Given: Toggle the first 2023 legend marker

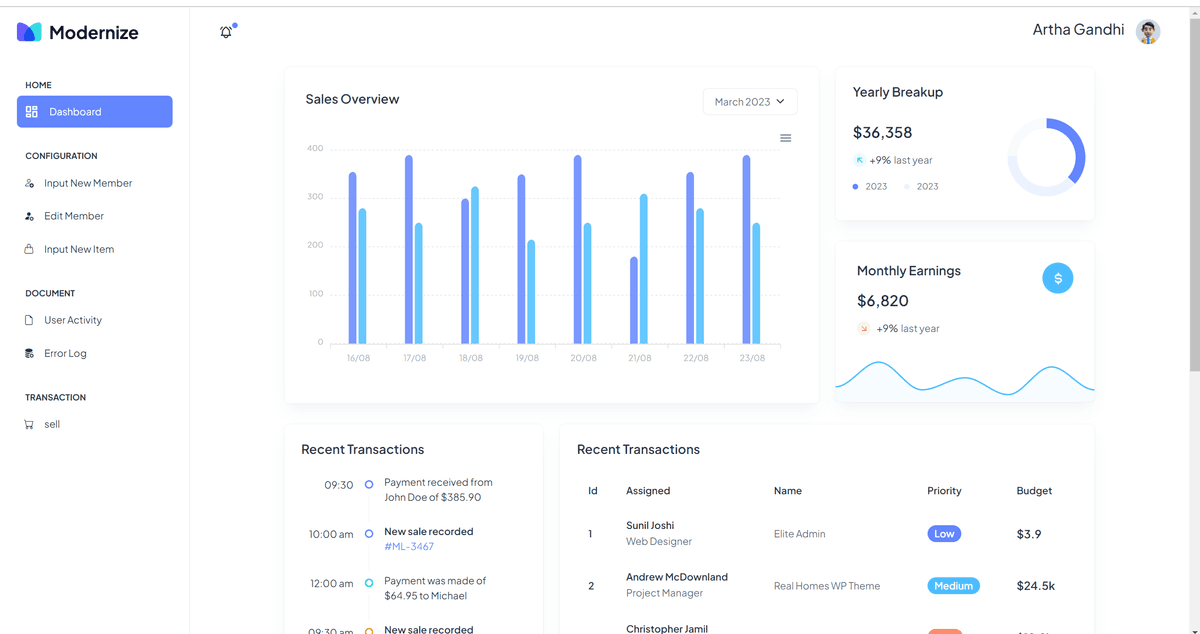Looking at the screenshot, I should pyautogui.click(x=856, y=187).
